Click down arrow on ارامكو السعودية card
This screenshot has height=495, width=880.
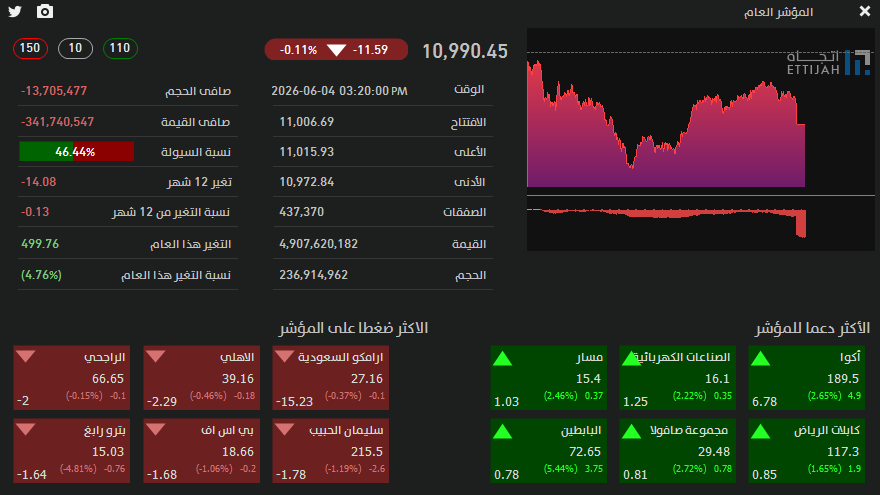click(285, 356)
